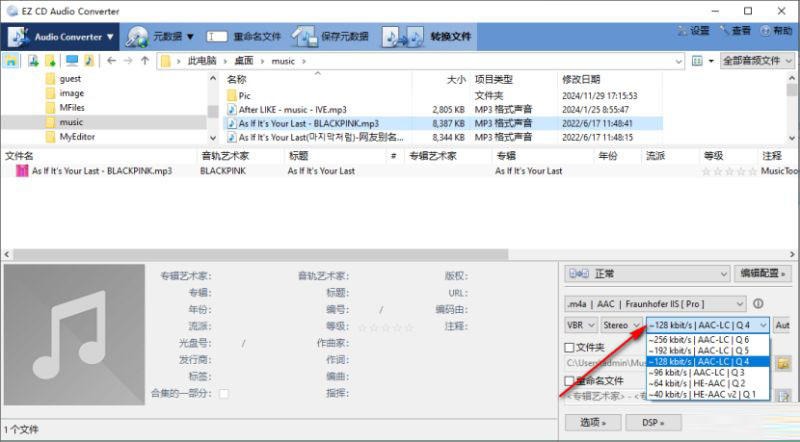Click the encoder info icon

(758, 304)
